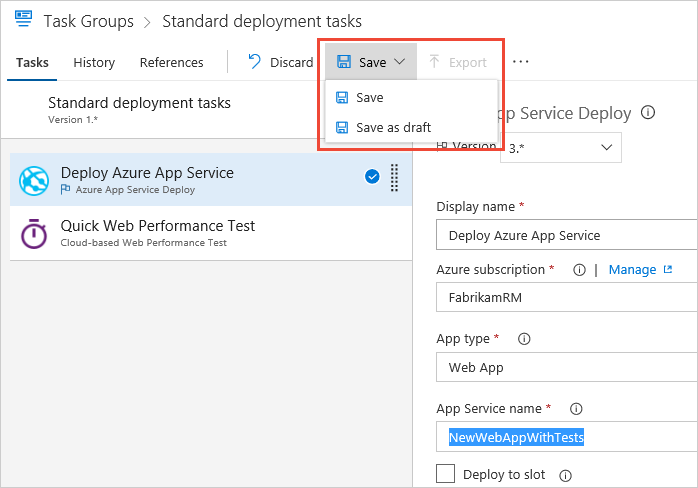Click the Azure App Service globe icon
Viewport: 698px width, 488px height.
point(34,180)
